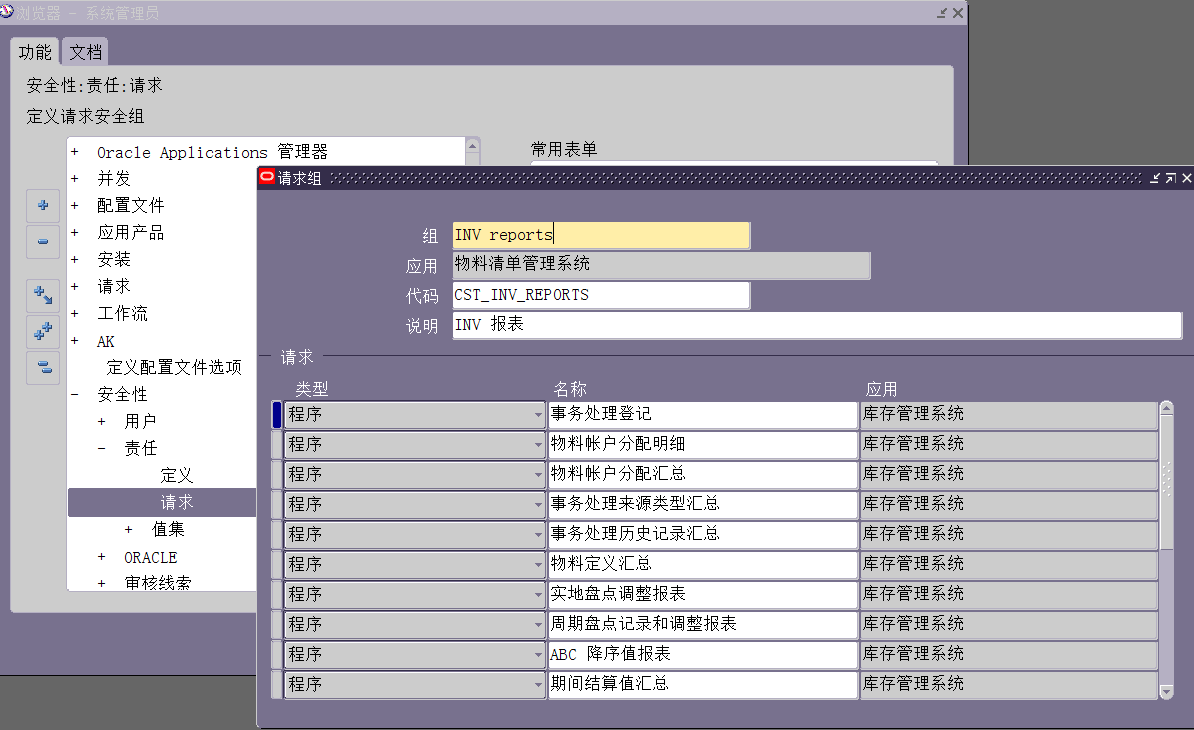Click the name field 事务处理来源类型汇总
This screenshot has height=730, width=1194.
coord(703,505)
